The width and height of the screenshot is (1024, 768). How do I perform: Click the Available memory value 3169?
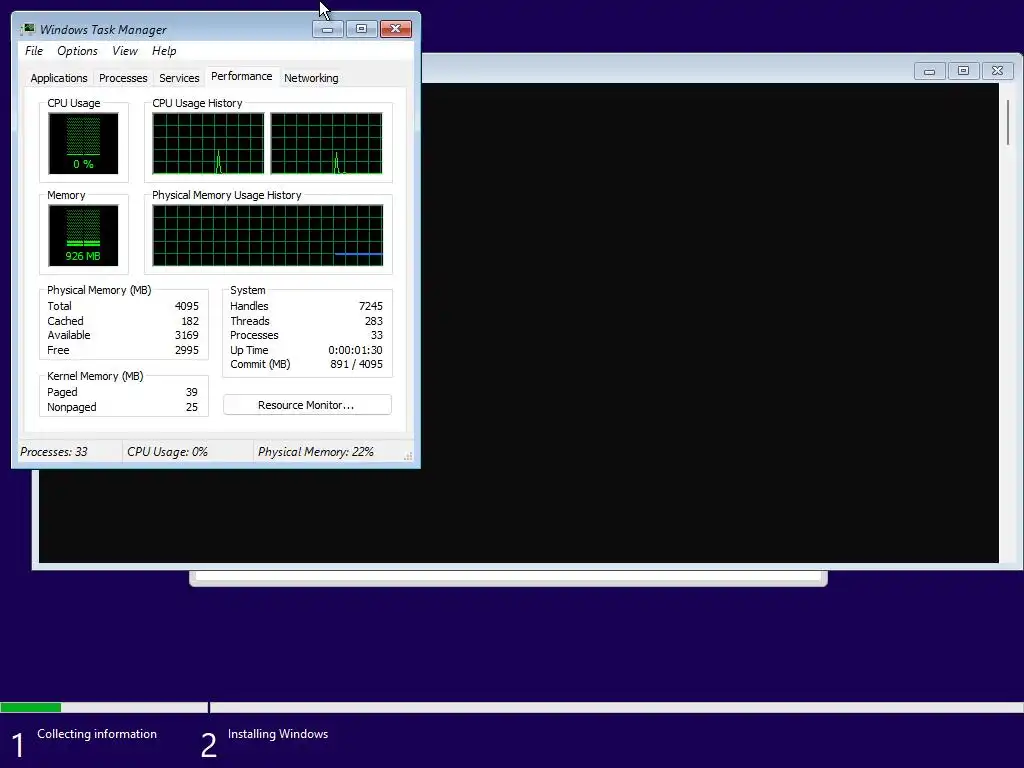(x=187, y=335)
